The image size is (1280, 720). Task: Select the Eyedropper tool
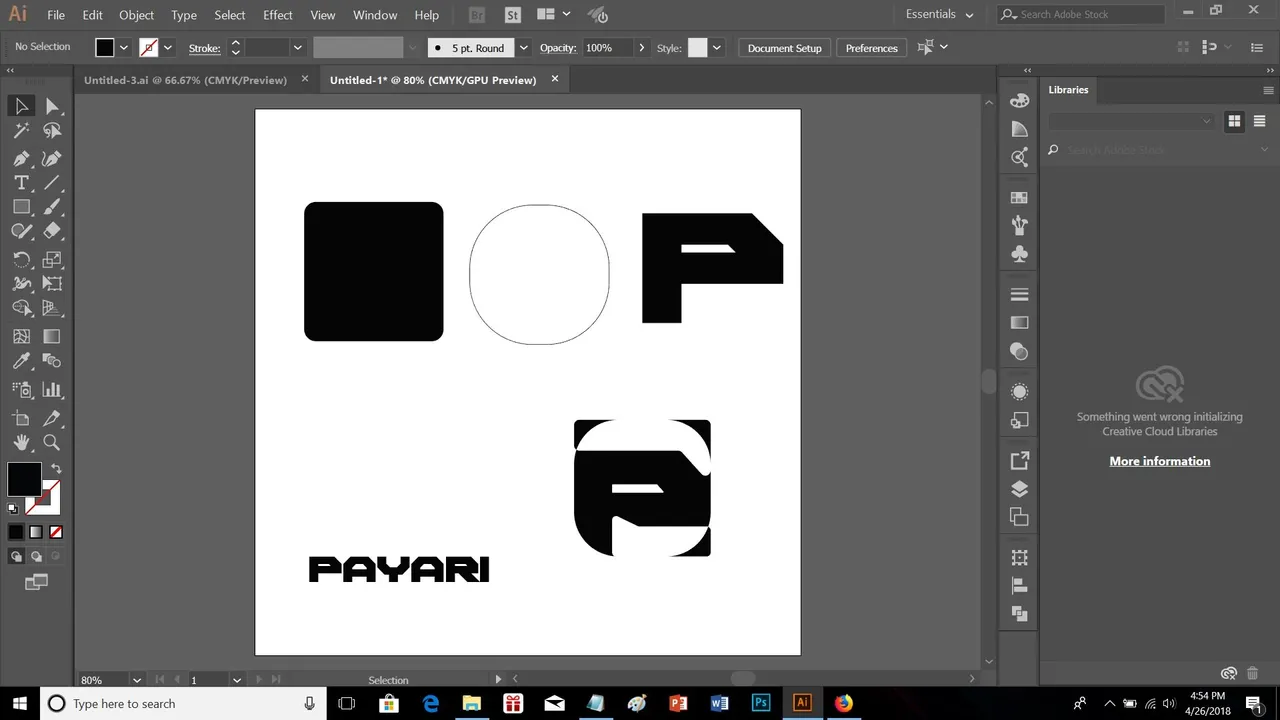[21, 361]
